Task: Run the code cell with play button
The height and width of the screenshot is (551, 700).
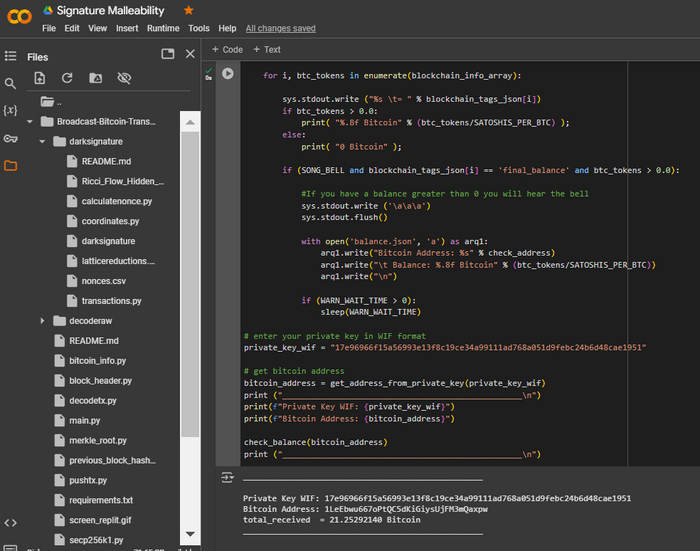Action: pyautogui.click(x=228, y=73)
